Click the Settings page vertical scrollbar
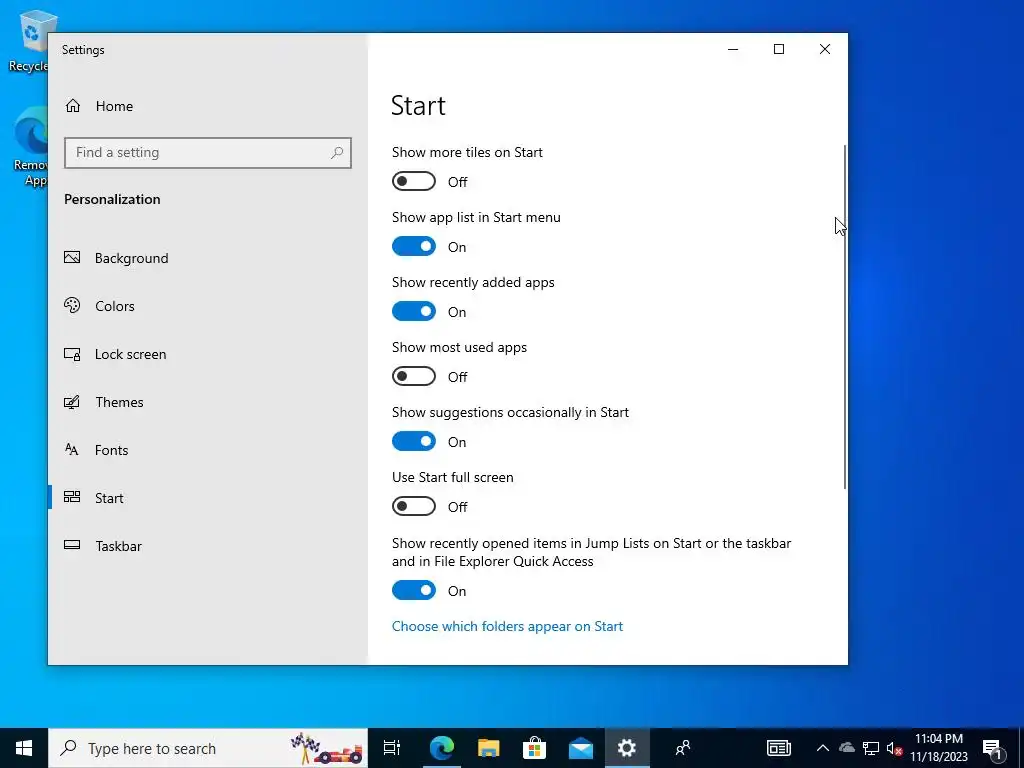 point(845,317)
